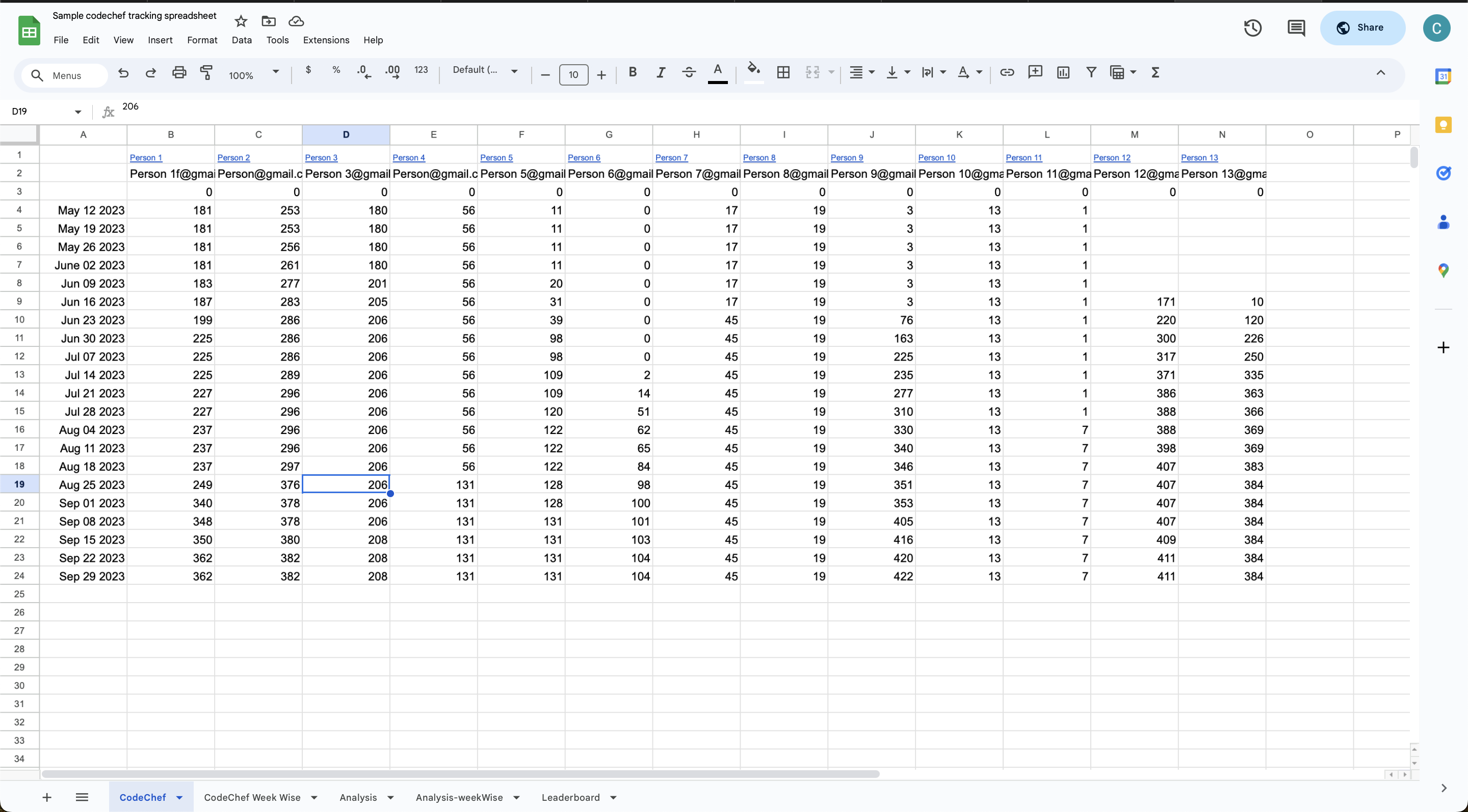The height and width of the screenshot is (812, 1468).
Task: Open Google Keep side panel
Action: (1443, 125)
